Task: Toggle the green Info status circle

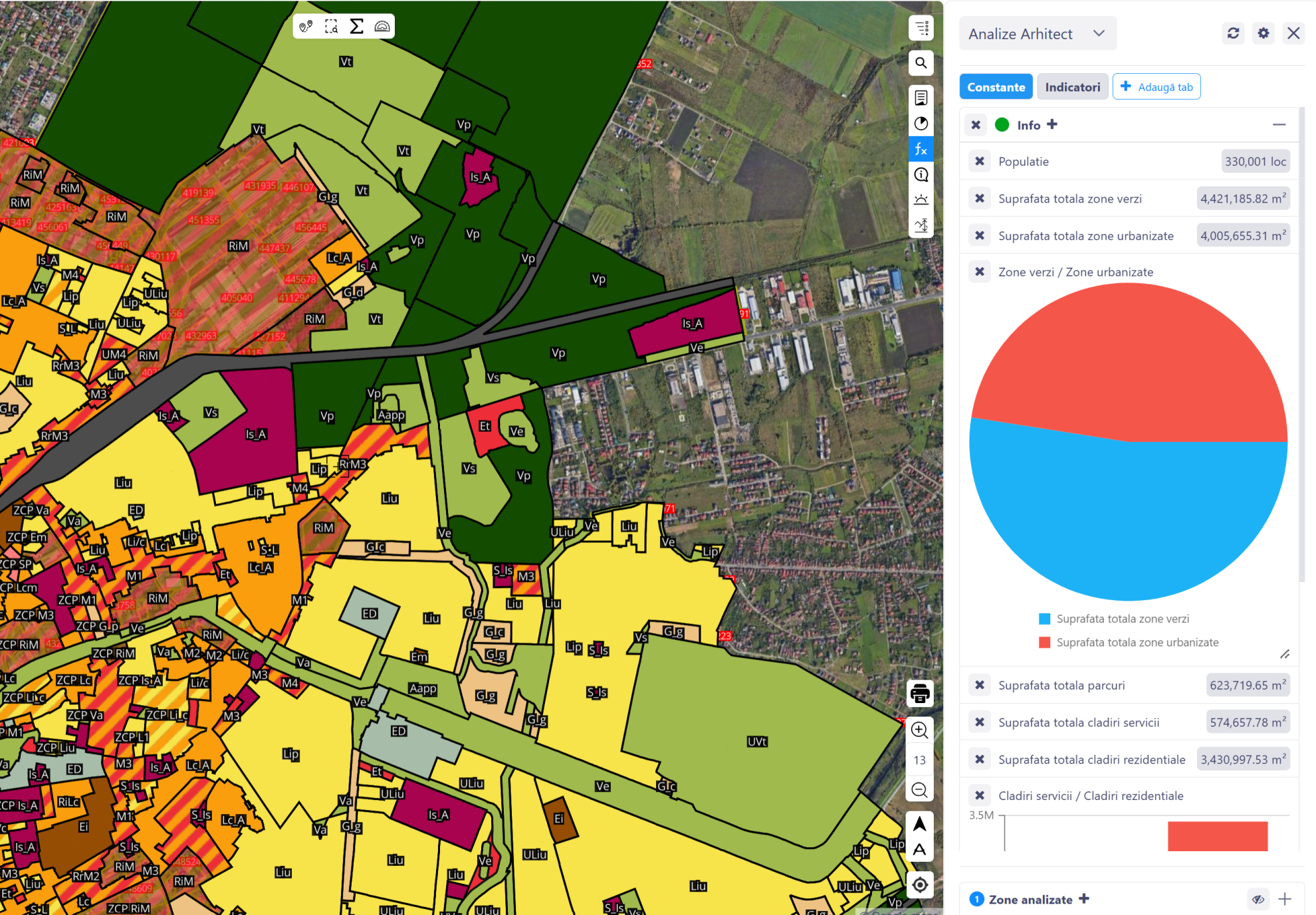Action: pos(1002,125)
